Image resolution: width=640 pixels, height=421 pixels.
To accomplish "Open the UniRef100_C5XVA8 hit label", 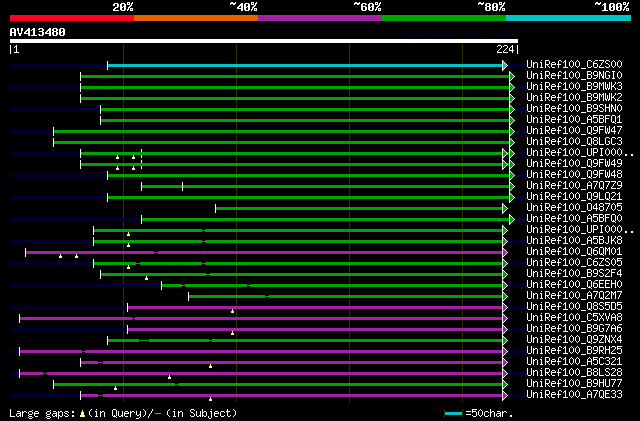I will tap(574, 318).
